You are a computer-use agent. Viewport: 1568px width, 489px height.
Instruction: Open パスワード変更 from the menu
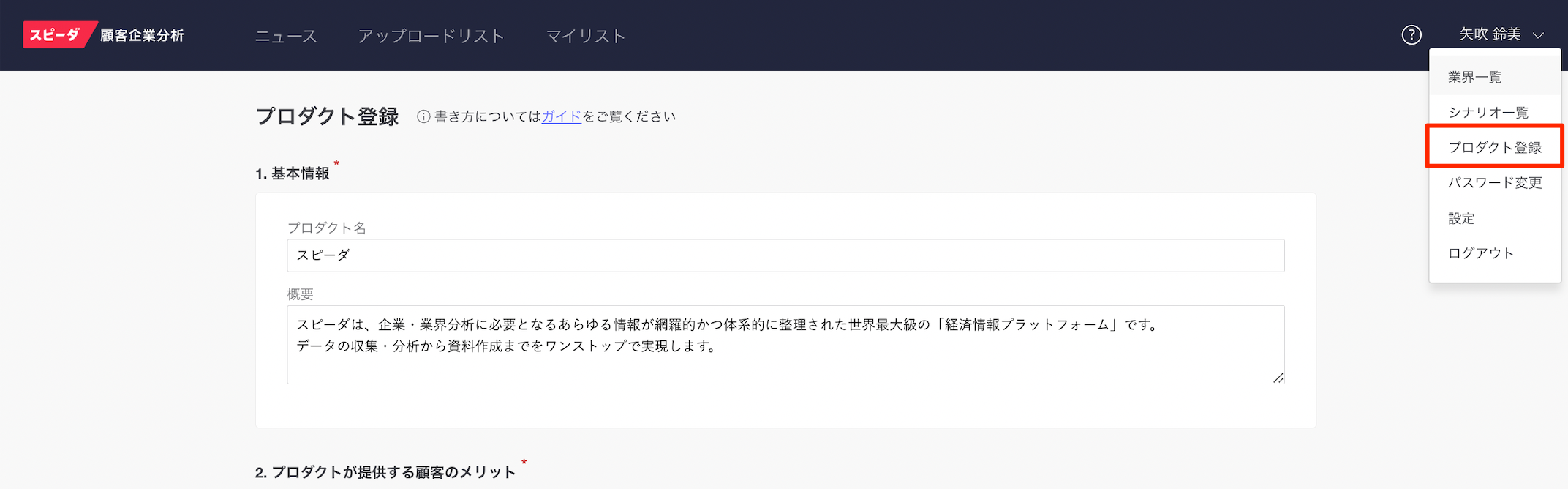1495,182
